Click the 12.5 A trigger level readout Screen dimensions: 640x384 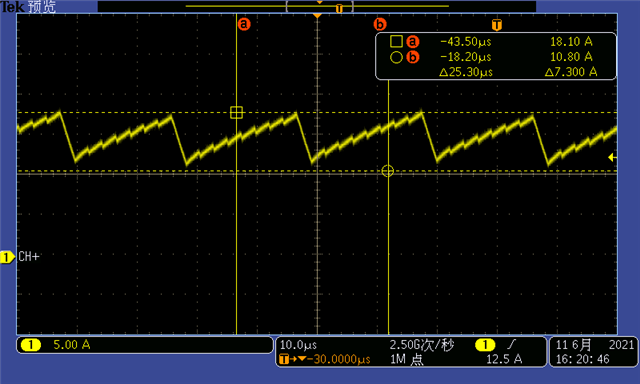504,360
